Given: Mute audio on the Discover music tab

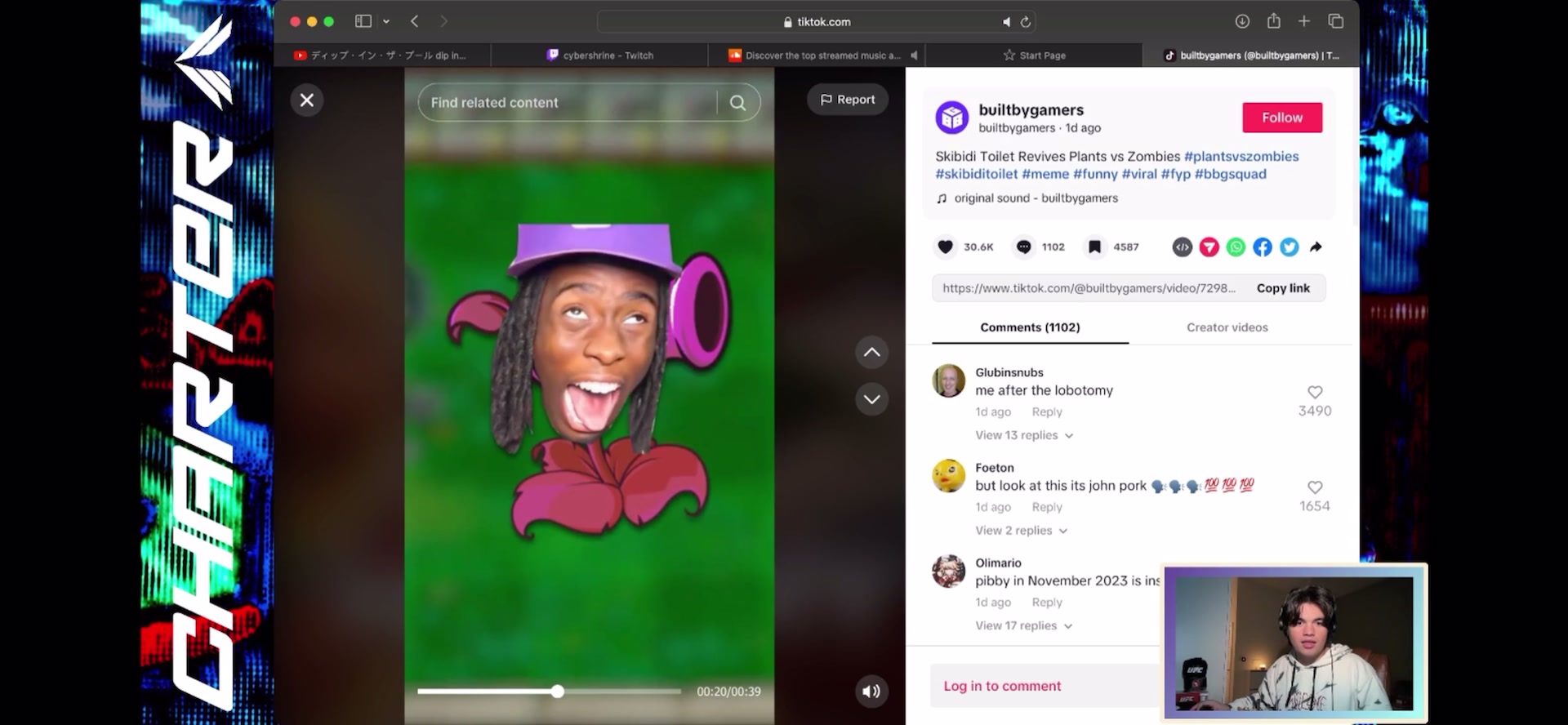Looking at the screenshot, I should point(913,56).
